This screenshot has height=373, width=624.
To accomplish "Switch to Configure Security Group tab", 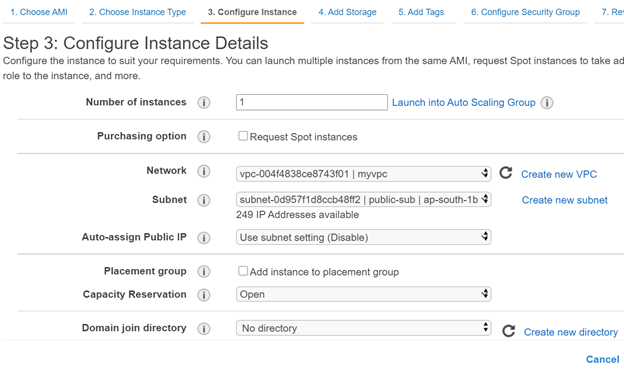I will (x=525, y=12).
